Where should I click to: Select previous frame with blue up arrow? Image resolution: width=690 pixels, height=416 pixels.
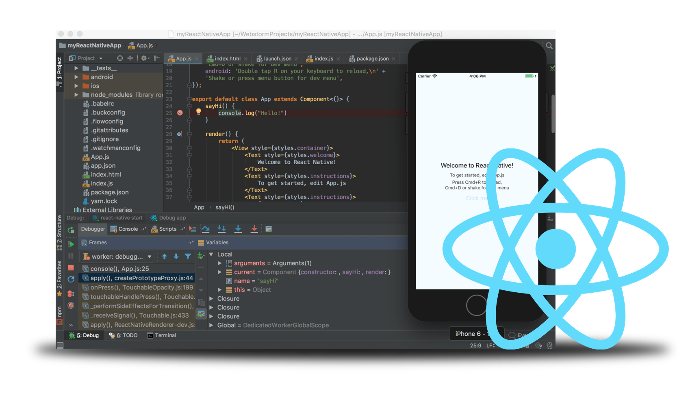[x=165, y=256]
